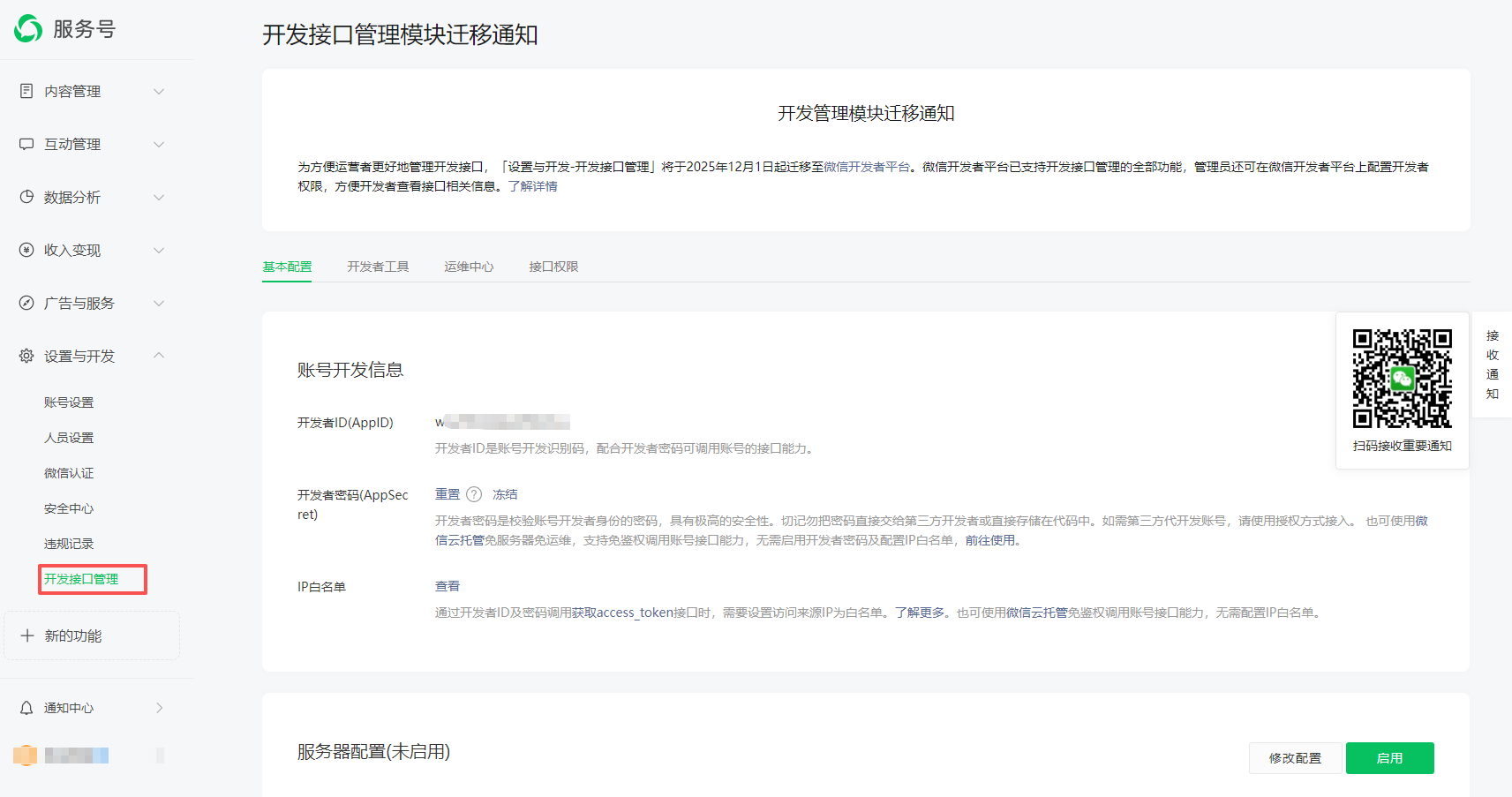Viewport: 1512px width, 797px height.
Task: Click the 扫码接收重要通知 caption
Action: [x=1402, y=446]
